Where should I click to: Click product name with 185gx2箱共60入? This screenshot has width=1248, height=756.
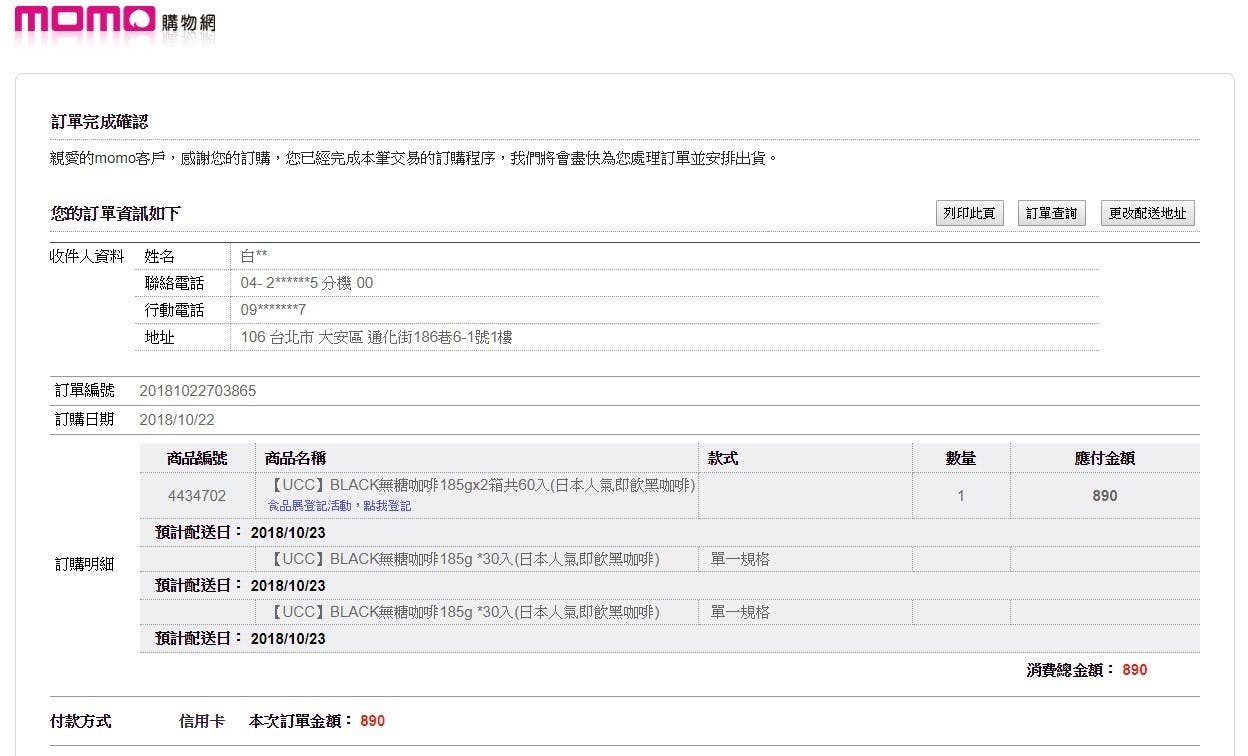tap(483, 485)
